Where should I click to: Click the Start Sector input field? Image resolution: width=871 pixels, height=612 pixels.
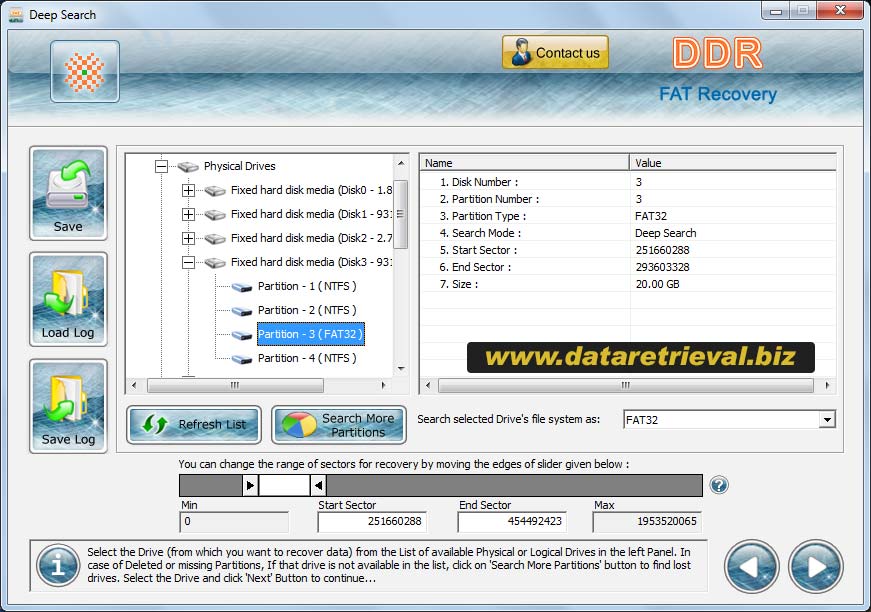pyautogui.click(x=372, y=521)
